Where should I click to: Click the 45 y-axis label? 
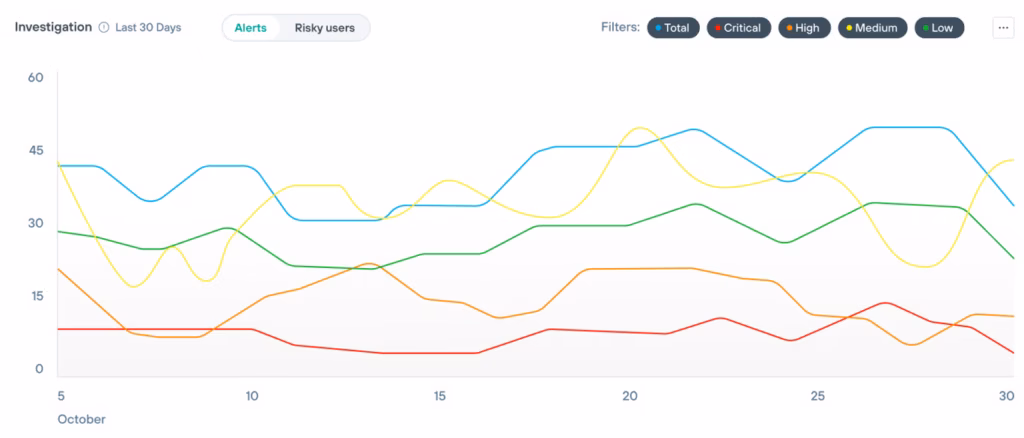(x=36, y=150)
